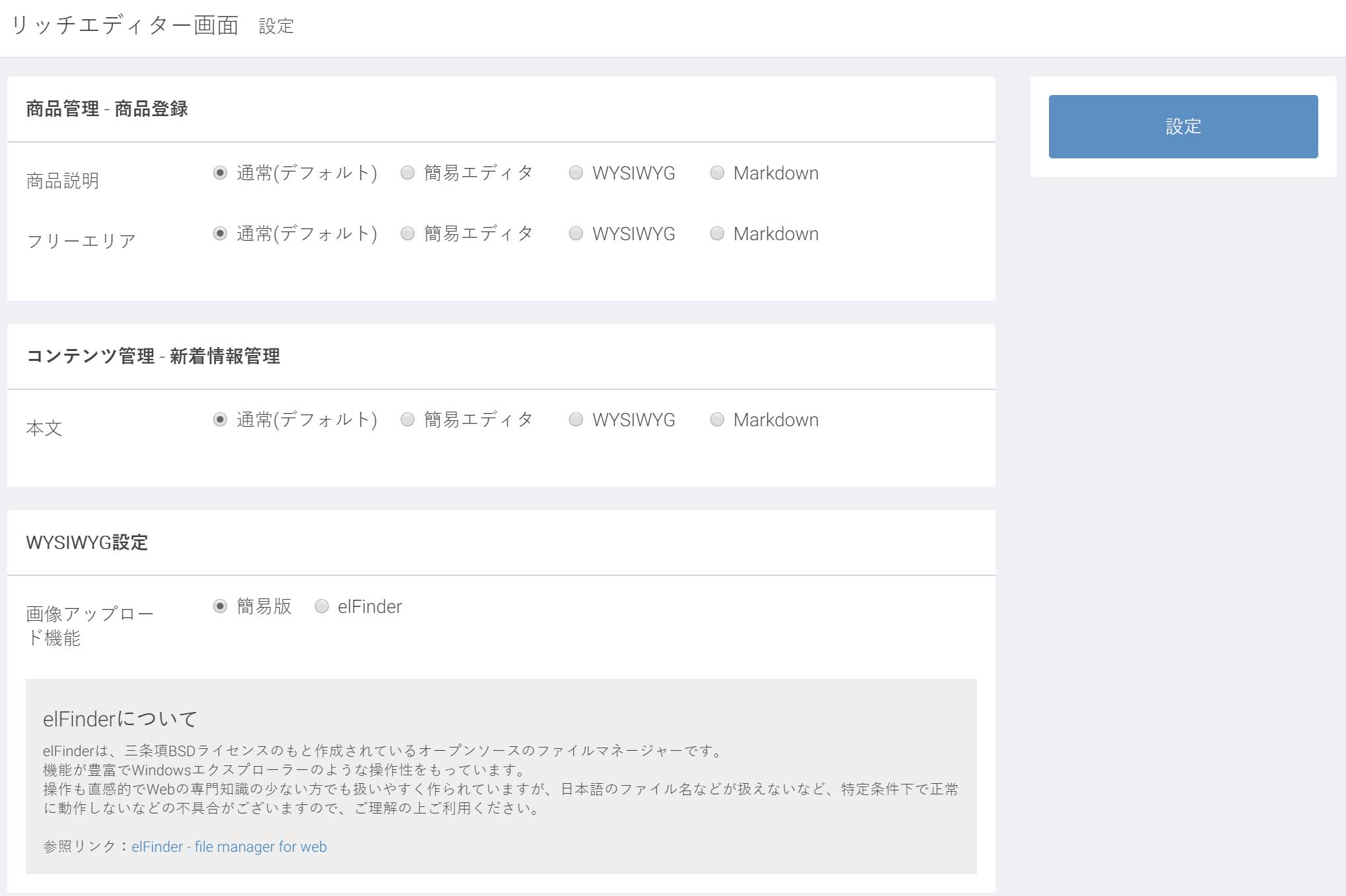Click the elFinderについて info heading
1346x896 pixels.
coord(120,719)
